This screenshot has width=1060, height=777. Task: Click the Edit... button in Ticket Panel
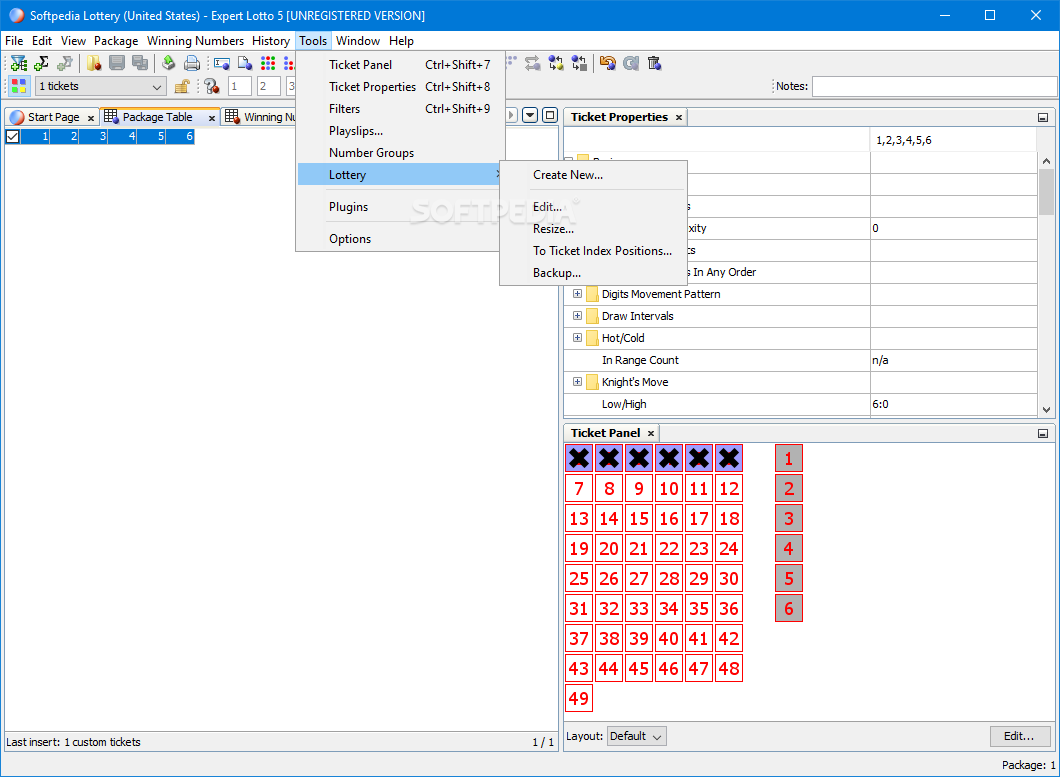click(1019, 736)
